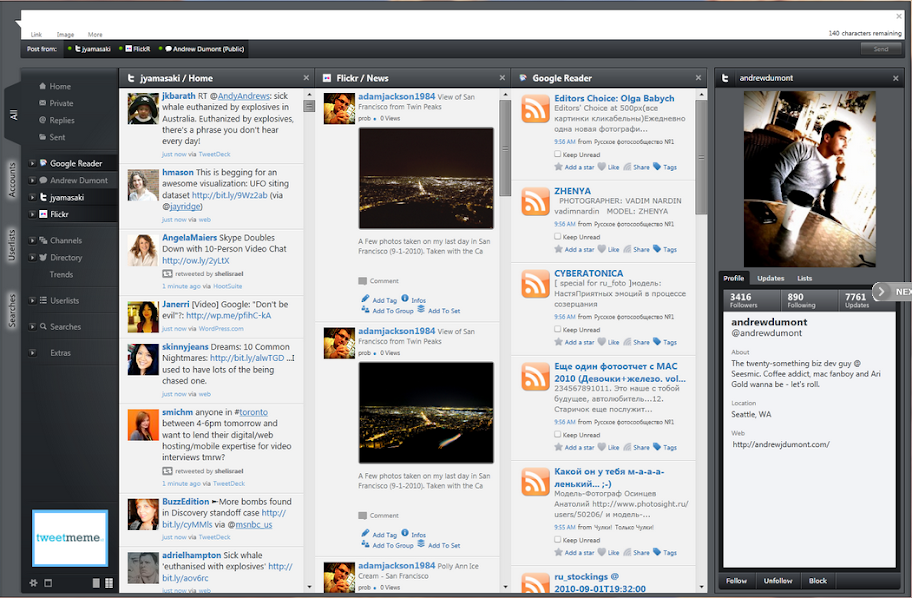
Task: Expand Google Reader account in sidebar
Action: tap(33, 163)
